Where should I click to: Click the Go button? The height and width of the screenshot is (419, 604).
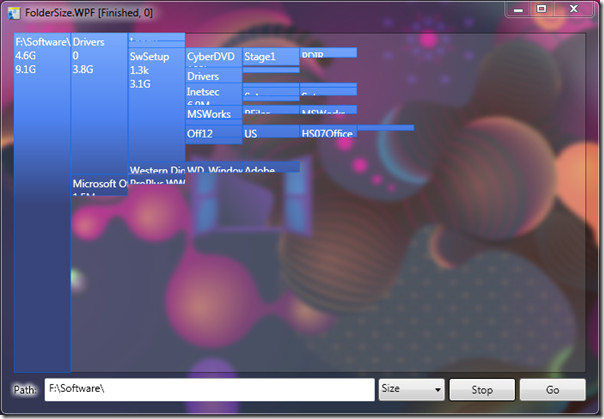click(x=552, y=390)
